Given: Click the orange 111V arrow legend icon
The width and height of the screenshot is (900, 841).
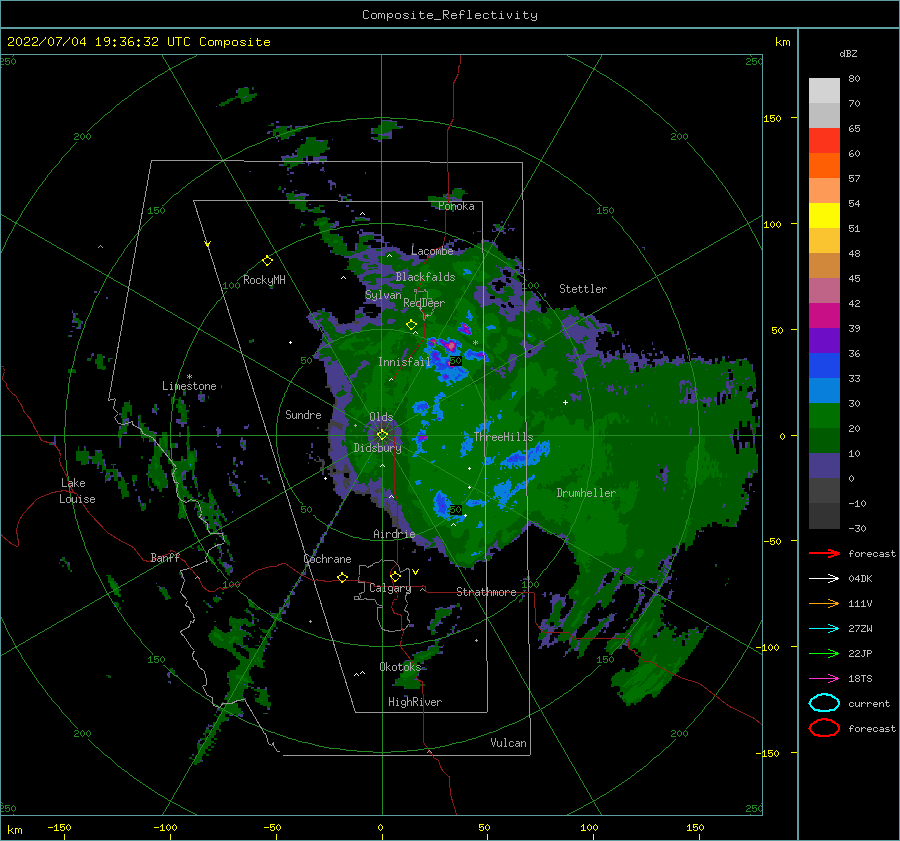Looking at the screenshot, I should point(824,603).
